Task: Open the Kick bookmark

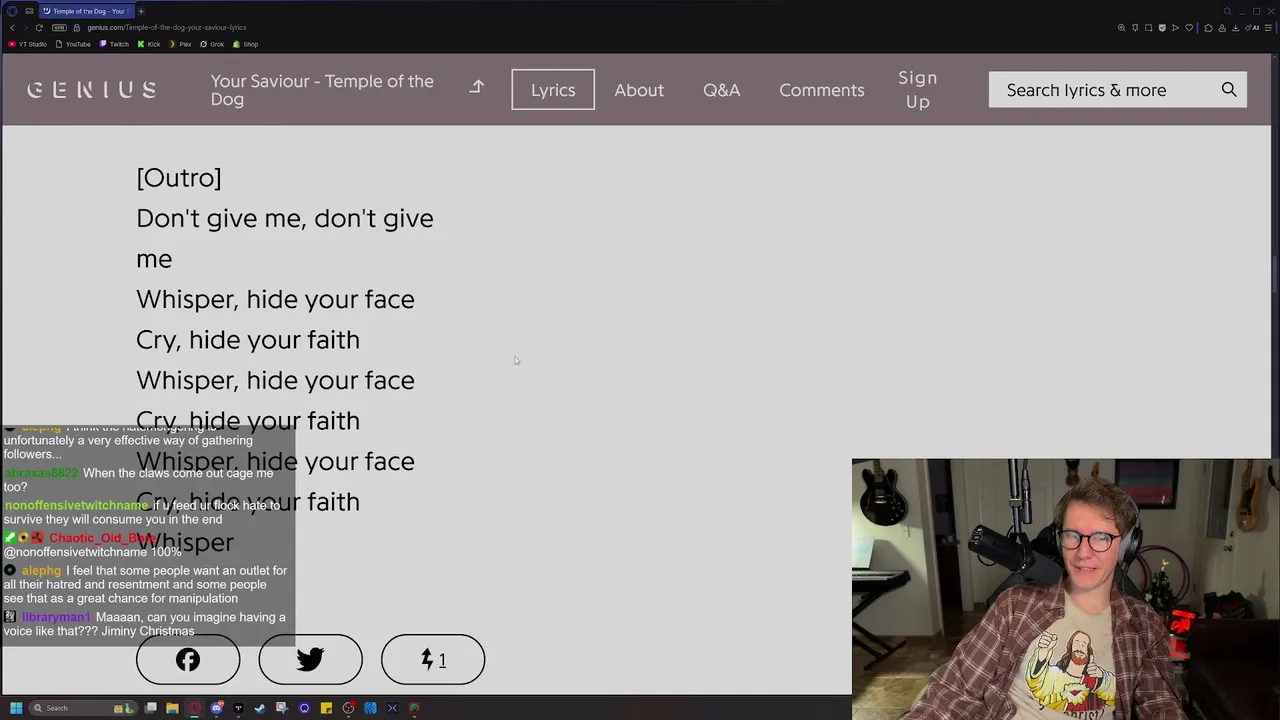Action: click(149, 44)
